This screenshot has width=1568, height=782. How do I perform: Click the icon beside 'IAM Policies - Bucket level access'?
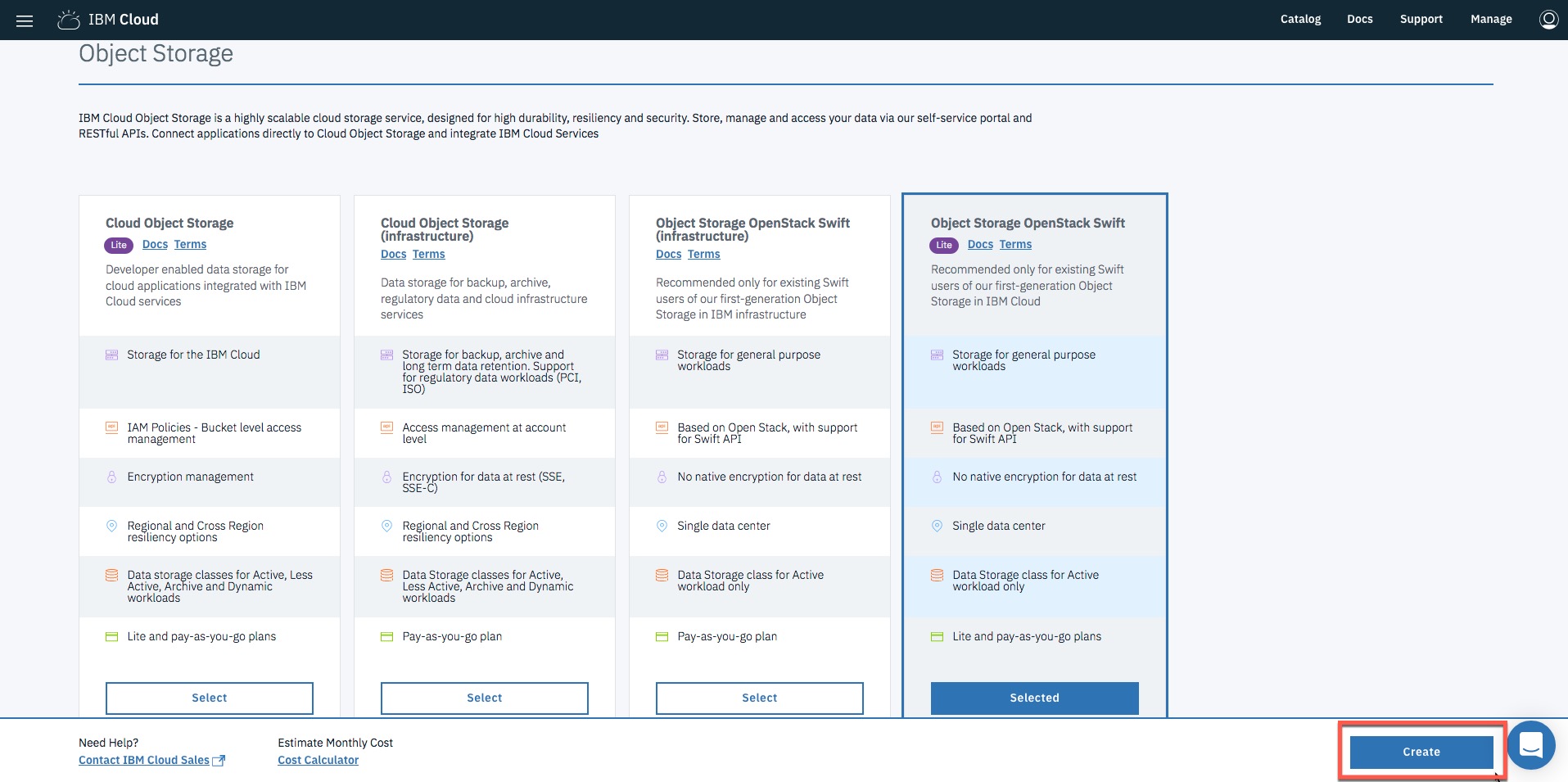111,427
